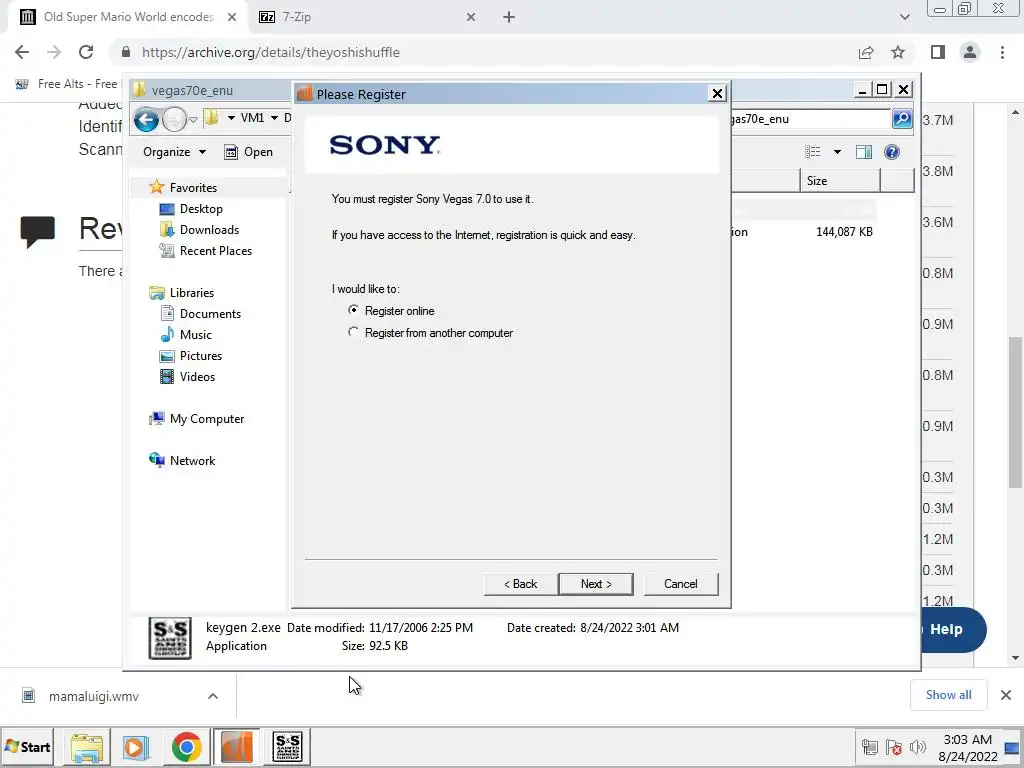This screenshot has height=768, width=1024.
Task: Close the downloads bar
Action: click(1006, 695)
